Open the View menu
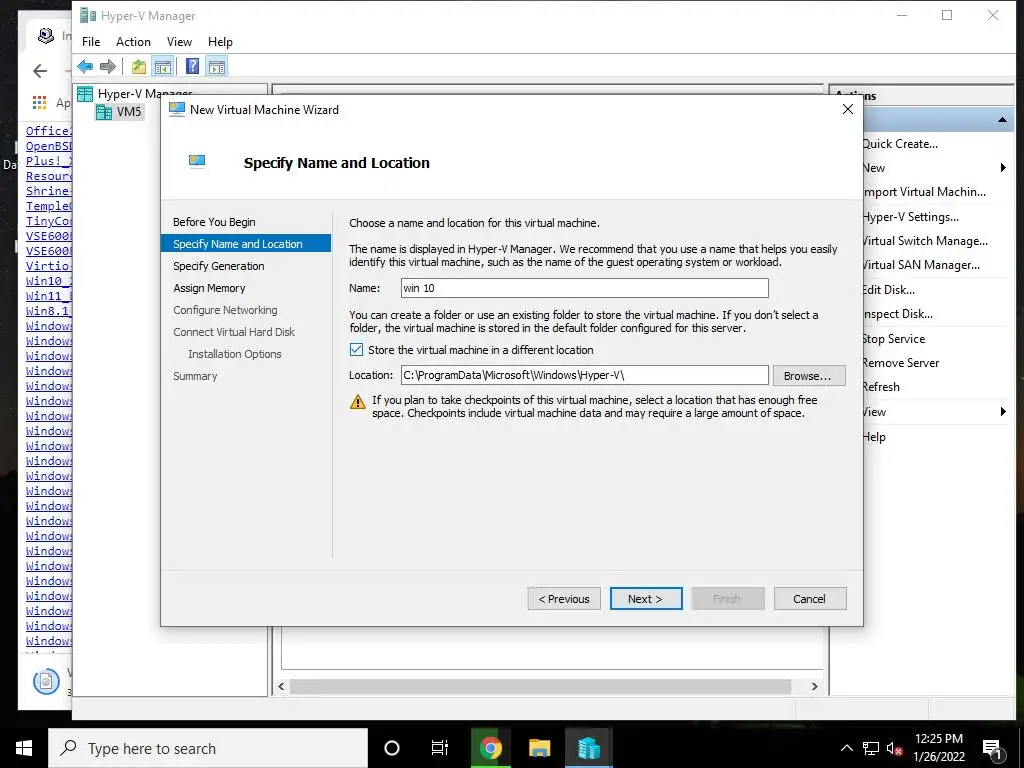The height and width of the screenshot is (768, 1024). click(x=179, y=42)
